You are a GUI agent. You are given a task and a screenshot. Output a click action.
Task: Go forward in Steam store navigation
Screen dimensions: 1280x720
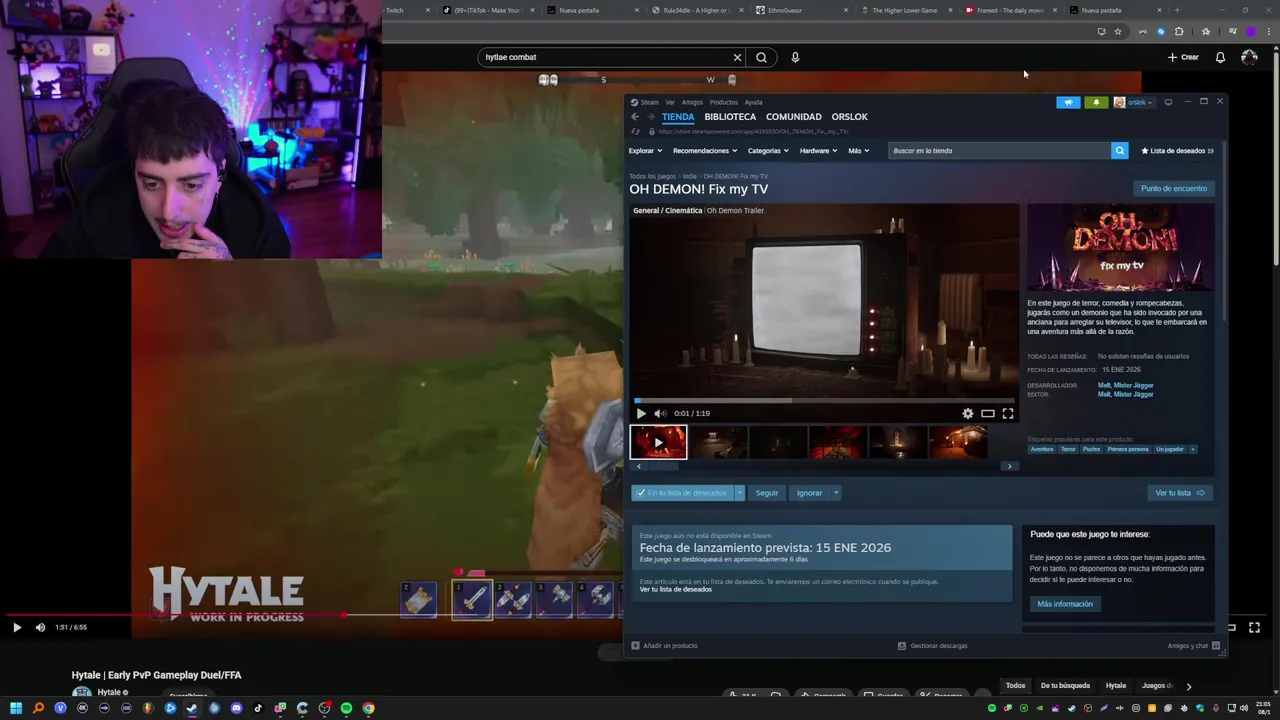point(650,117)
